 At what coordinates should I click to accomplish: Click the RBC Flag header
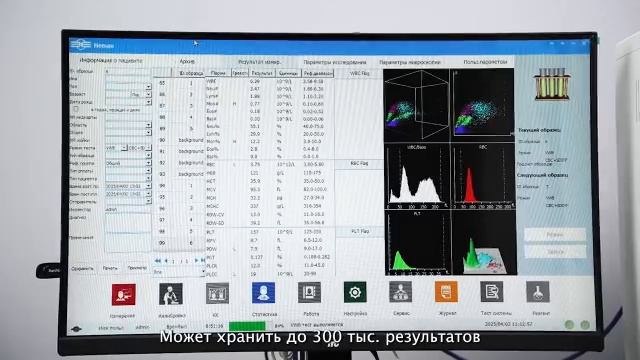[x=359, y=163]
